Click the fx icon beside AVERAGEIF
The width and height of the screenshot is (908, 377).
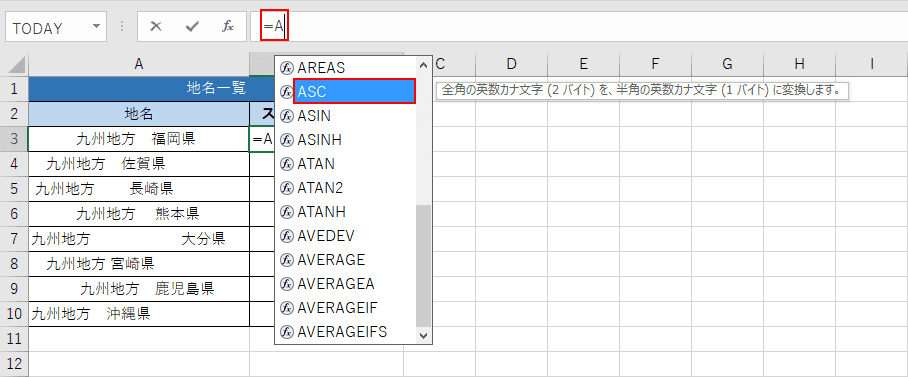[x=287, y=308]
